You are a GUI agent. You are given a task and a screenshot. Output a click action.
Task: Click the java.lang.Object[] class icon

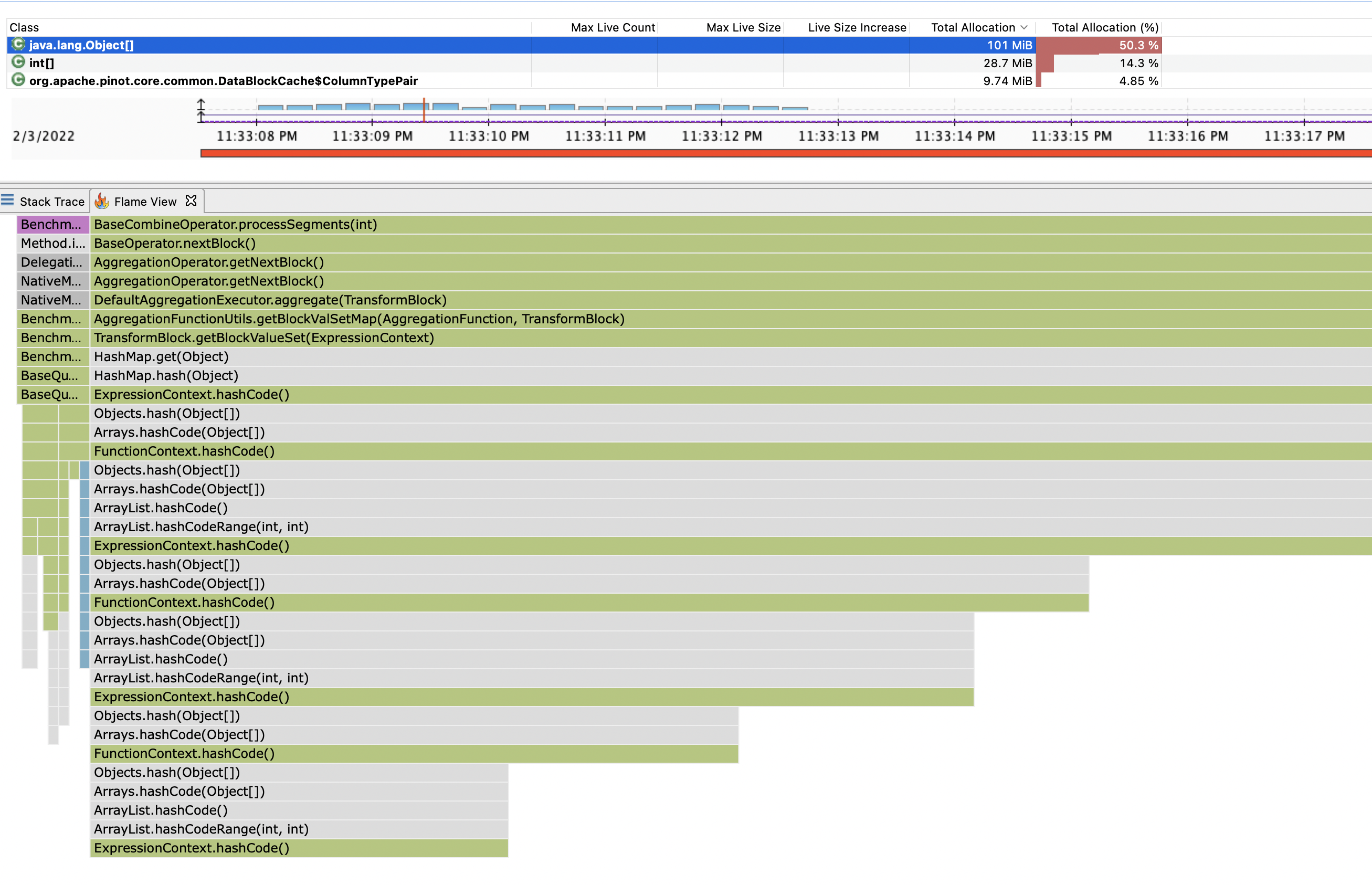(18, 44)
